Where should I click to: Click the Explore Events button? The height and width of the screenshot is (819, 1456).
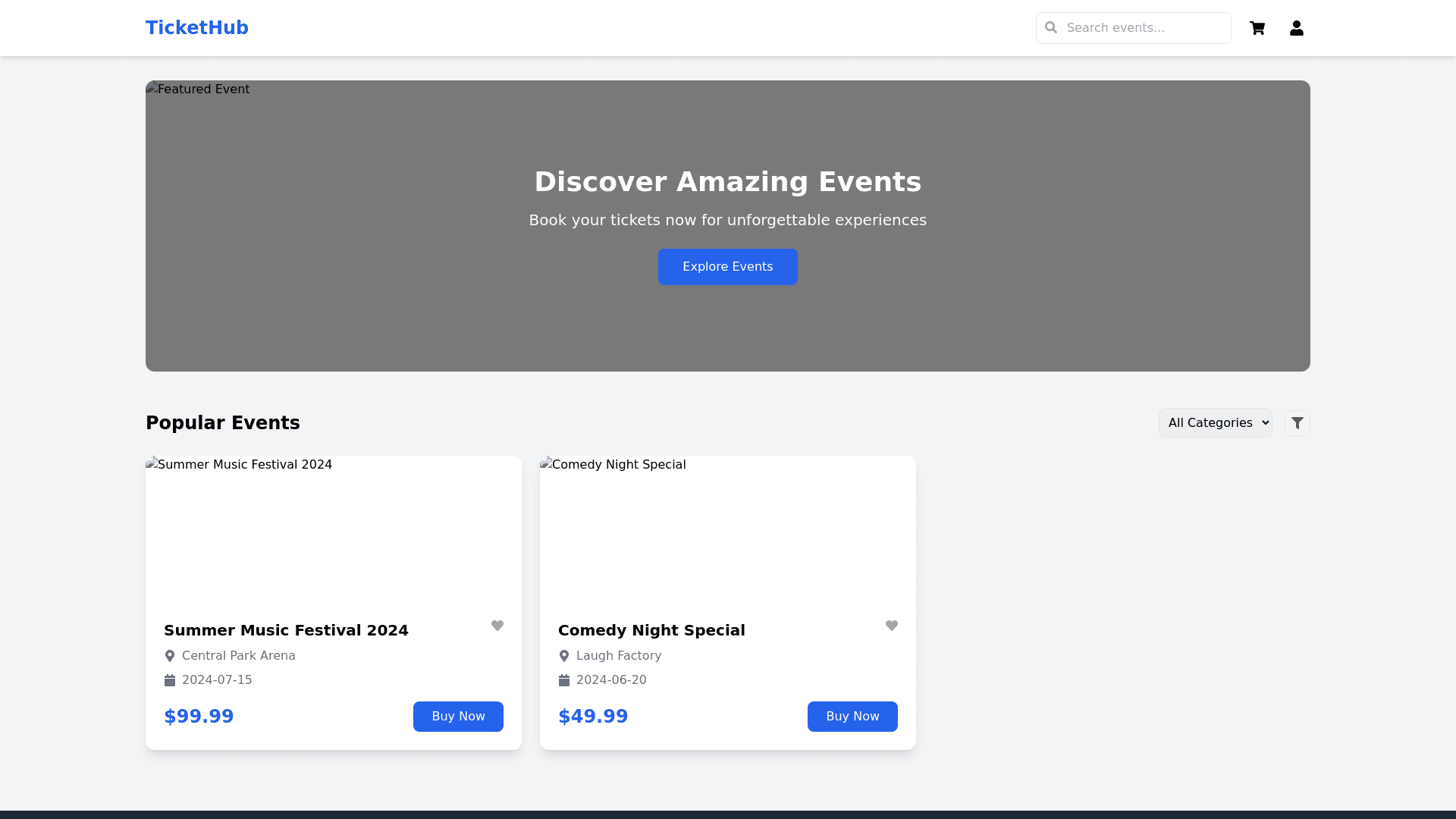pyautogui.click(x=727, y=267)
